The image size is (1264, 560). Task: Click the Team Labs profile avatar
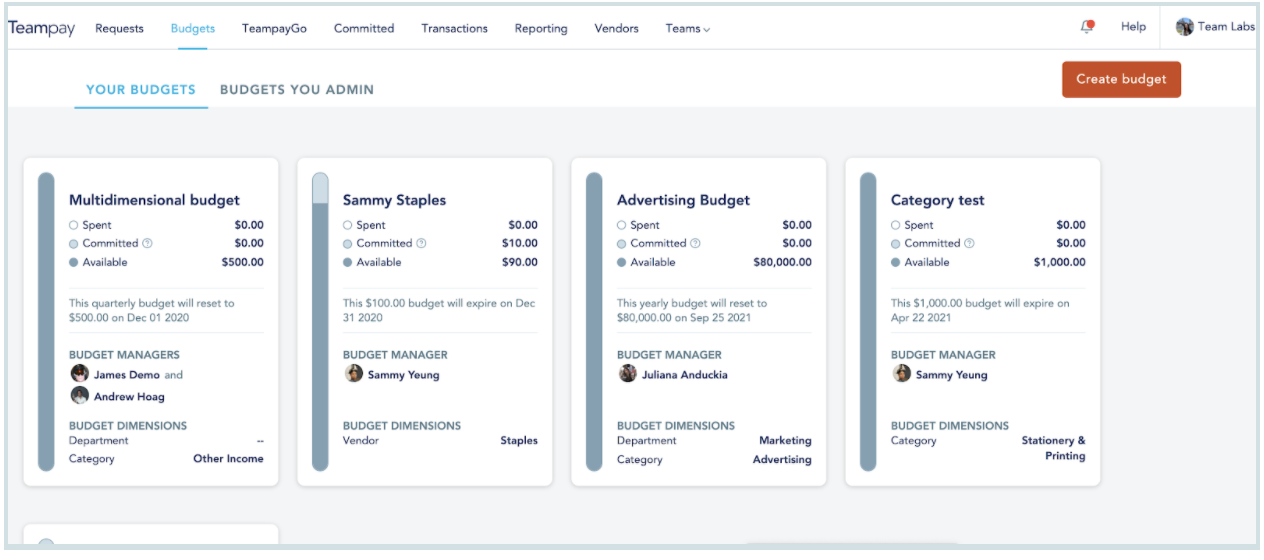(1185, 27)
